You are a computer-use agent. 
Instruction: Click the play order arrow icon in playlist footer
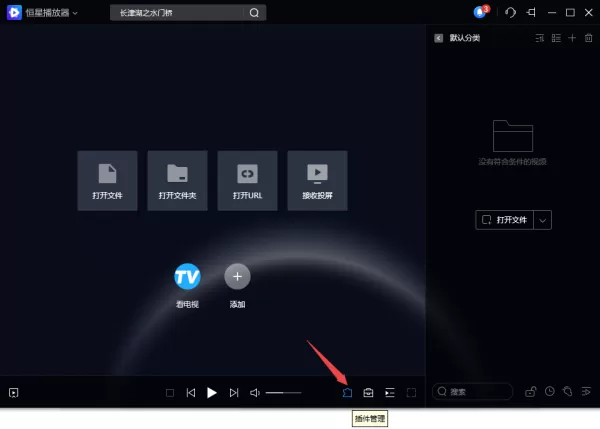point(586,391)
